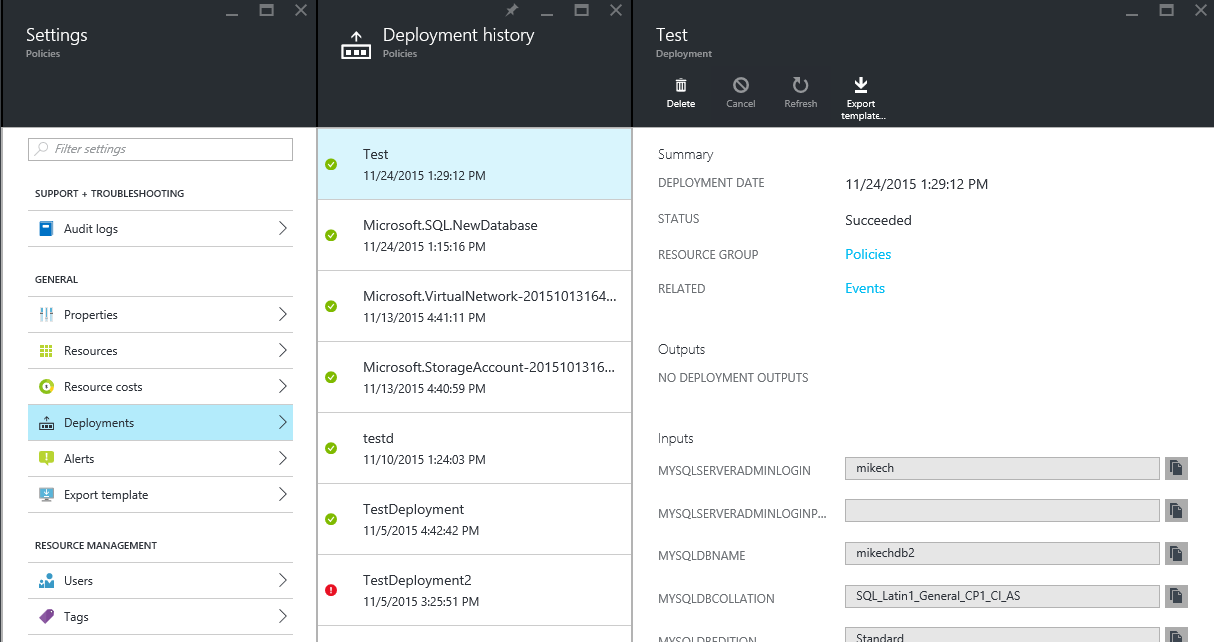The image size is (1214, 642).
Task: Click the Delete deployment trash icon
Action: (x=681, y=86)
